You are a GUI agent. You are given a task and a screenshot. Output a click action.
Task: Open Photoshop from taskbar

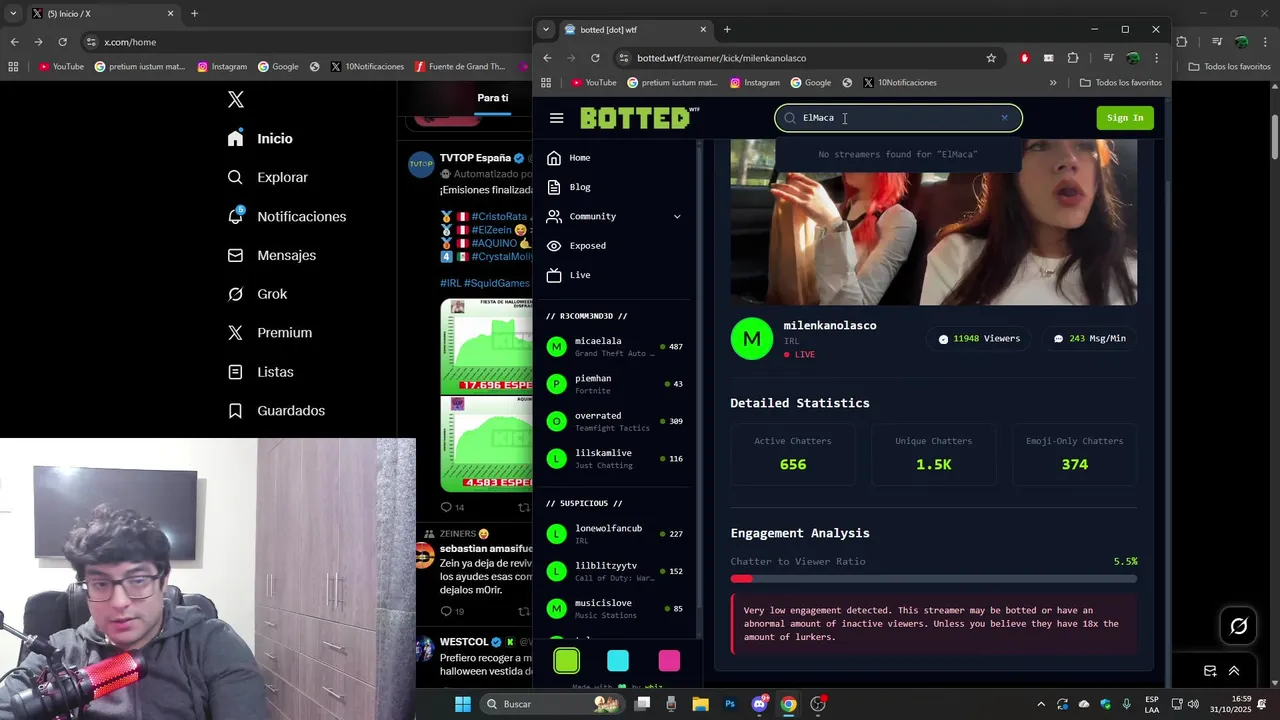(x=730, y=704)
